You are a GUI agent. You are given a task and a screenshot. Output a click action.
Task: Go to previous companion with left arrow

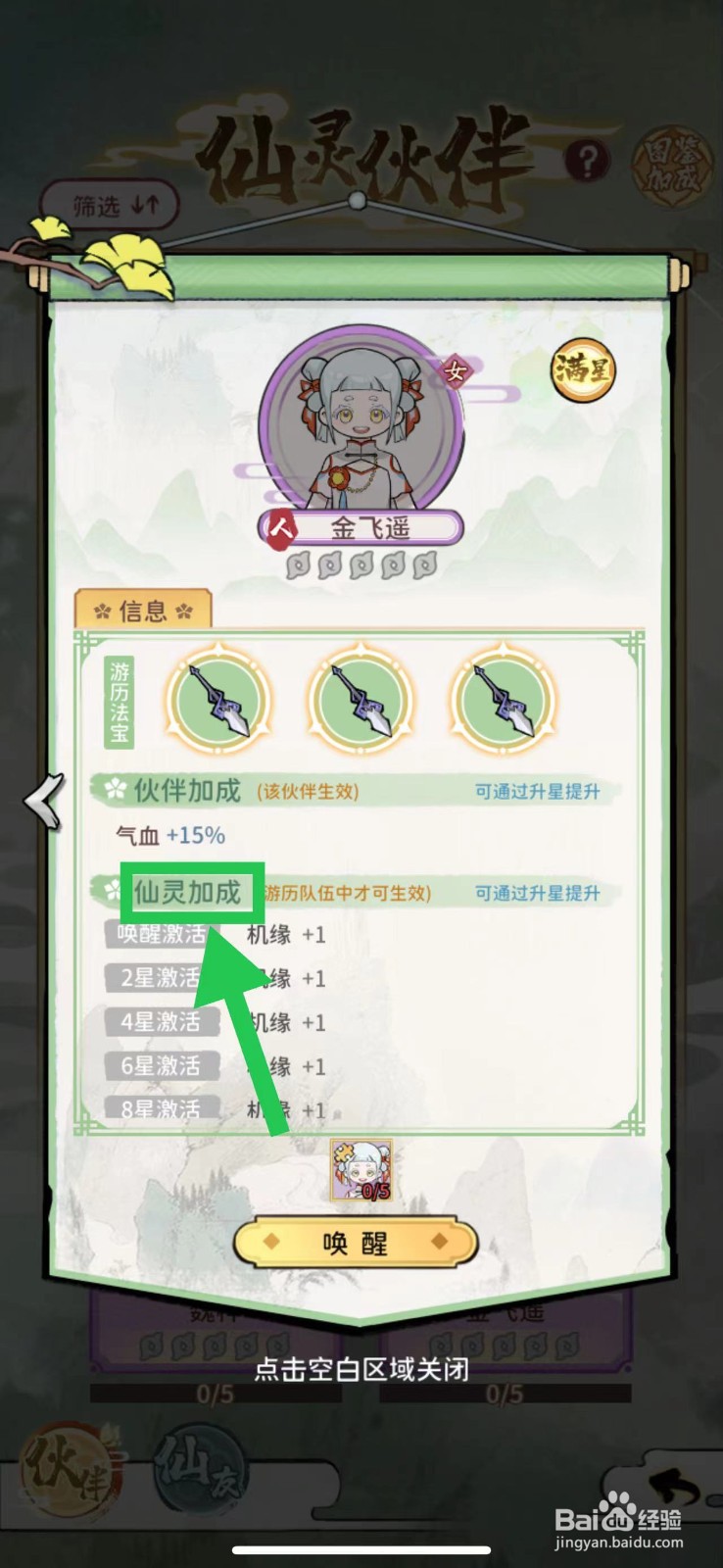tap(44, 801)
